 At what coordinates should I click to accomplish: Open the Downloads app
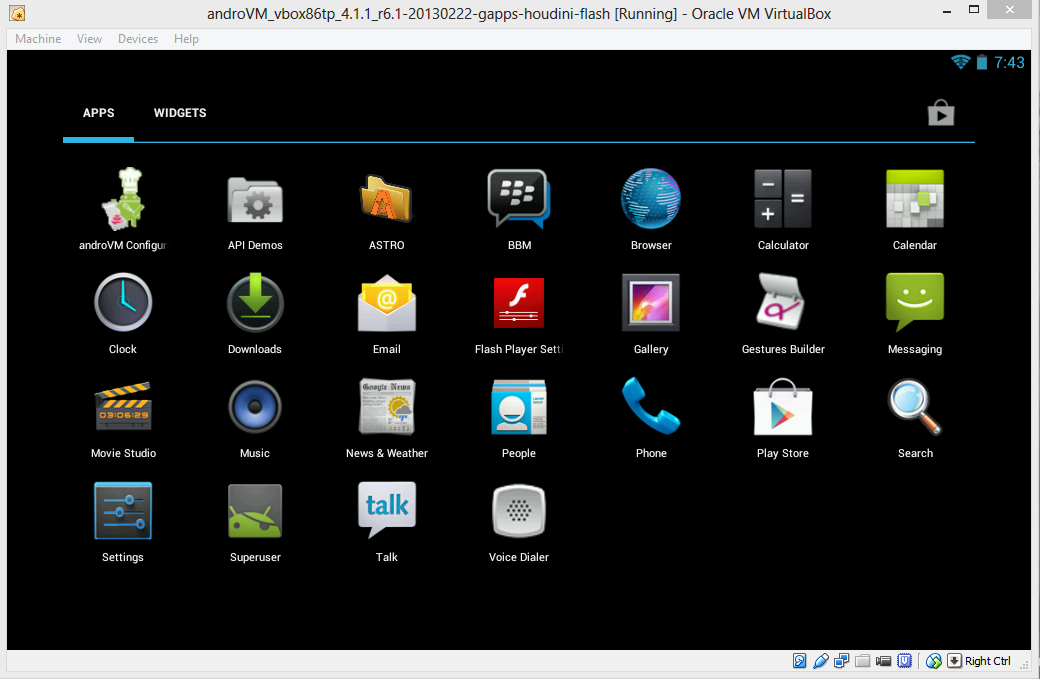click(255, 312)
